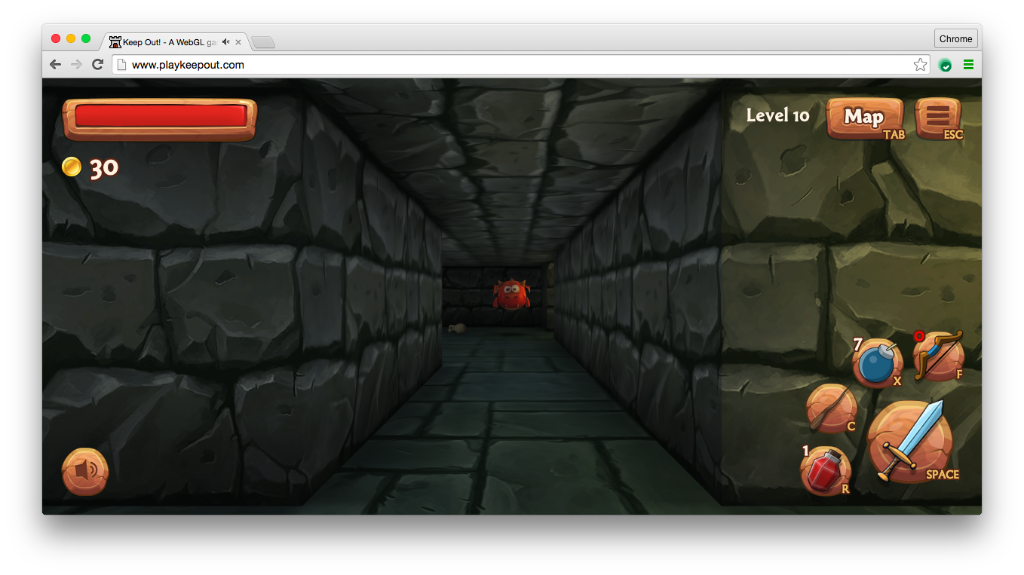Click the red monster enemy in corridor

[x=511, y=295]
